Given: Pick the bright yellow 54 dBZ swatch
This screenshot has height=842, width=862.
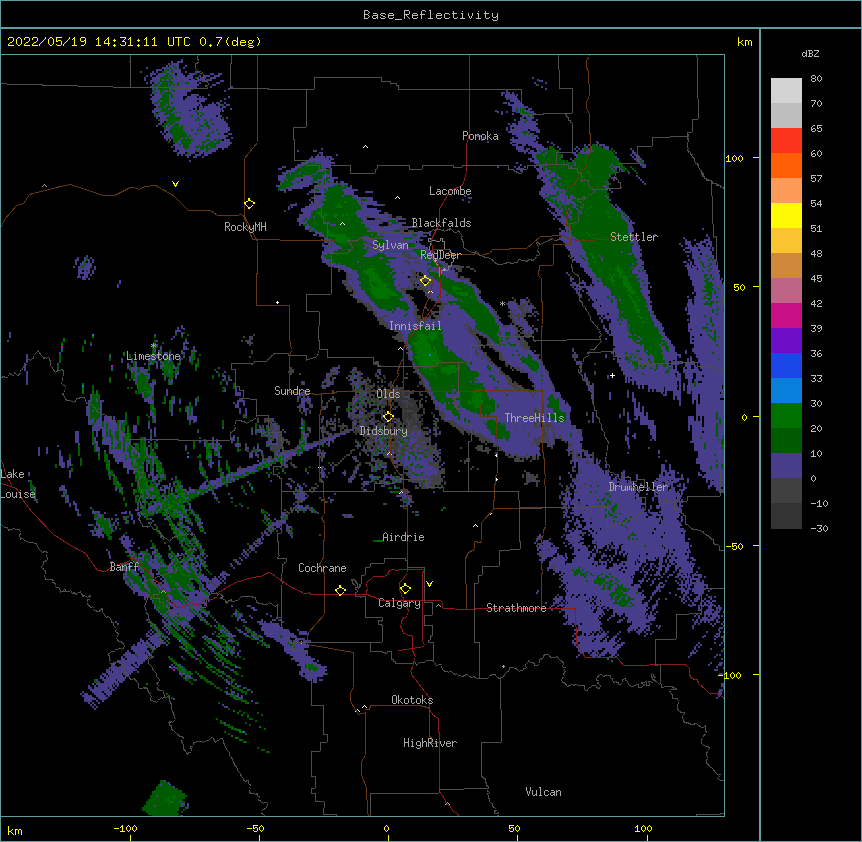Looking at the screenshot, I should point(786,215).
